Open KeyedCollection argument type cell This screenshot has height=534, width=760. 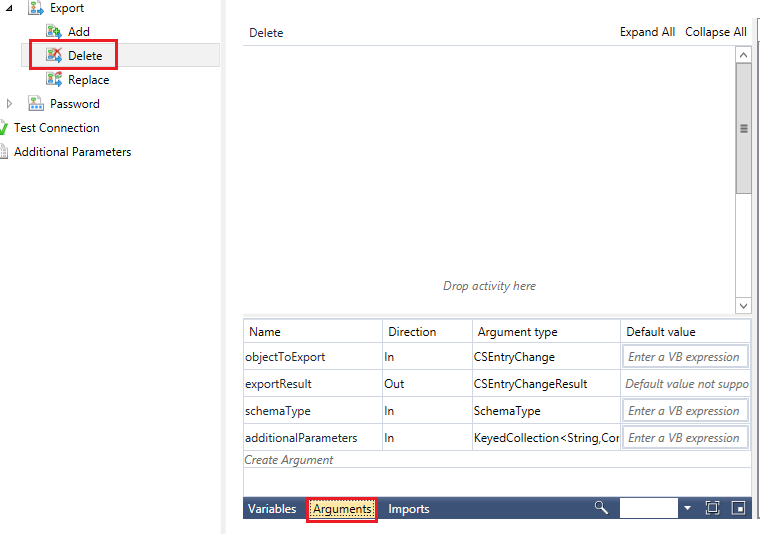(546, 438)
